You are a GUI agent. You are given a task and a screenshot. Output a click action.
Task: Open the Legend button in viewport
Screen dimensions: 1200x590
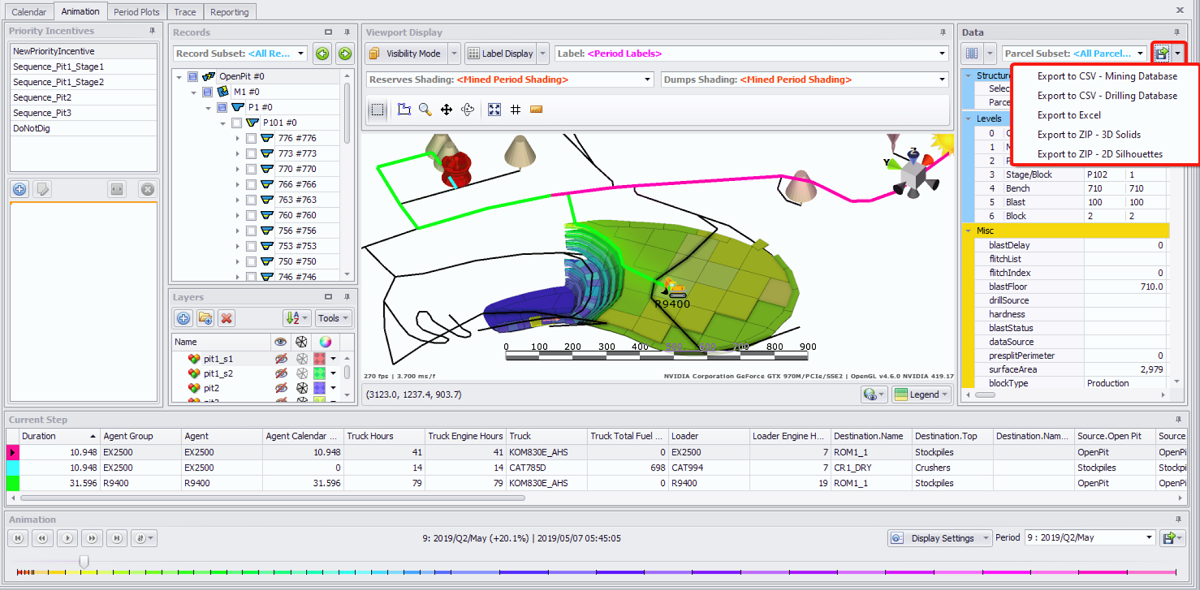[x=923, y=394]
